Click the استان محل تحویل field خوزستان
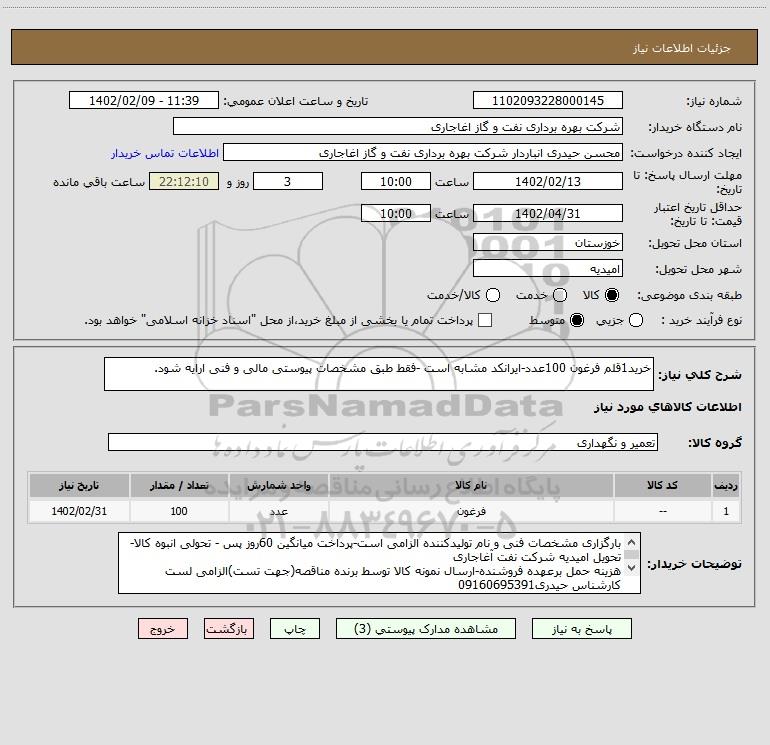Image resolution: width=770 pixels, height=745 pixels. pyautogui.click(x=548, y=243)
